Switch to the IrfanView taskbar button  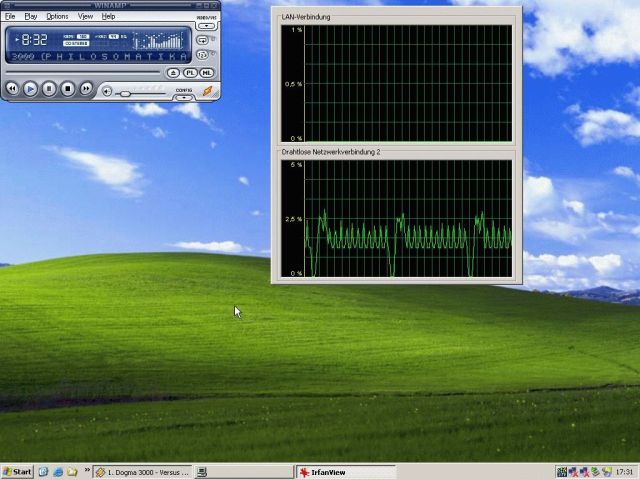tap(345, 472)
